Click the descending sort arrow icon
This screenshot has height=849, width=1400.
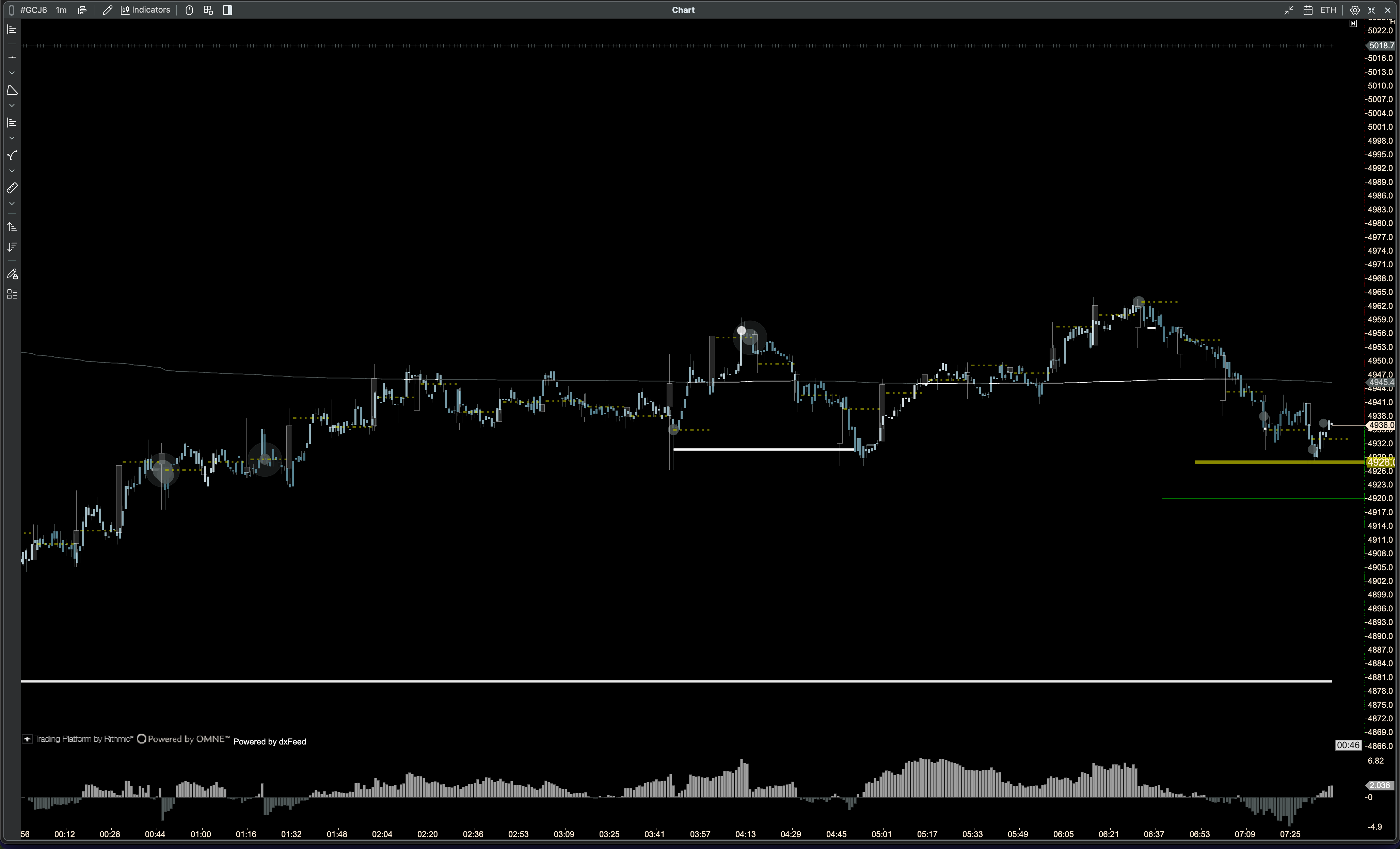[12, 247]
